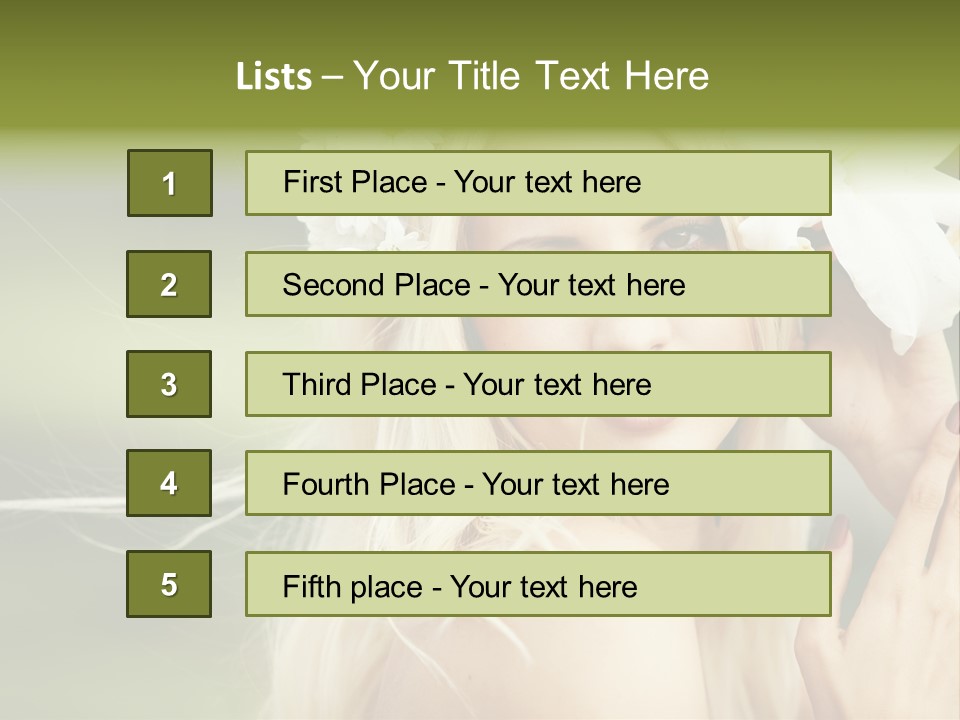This screenshot has width=960, height=720.
Task: Select 'Your Title Text Here' title text
Action: coord(531,76)
